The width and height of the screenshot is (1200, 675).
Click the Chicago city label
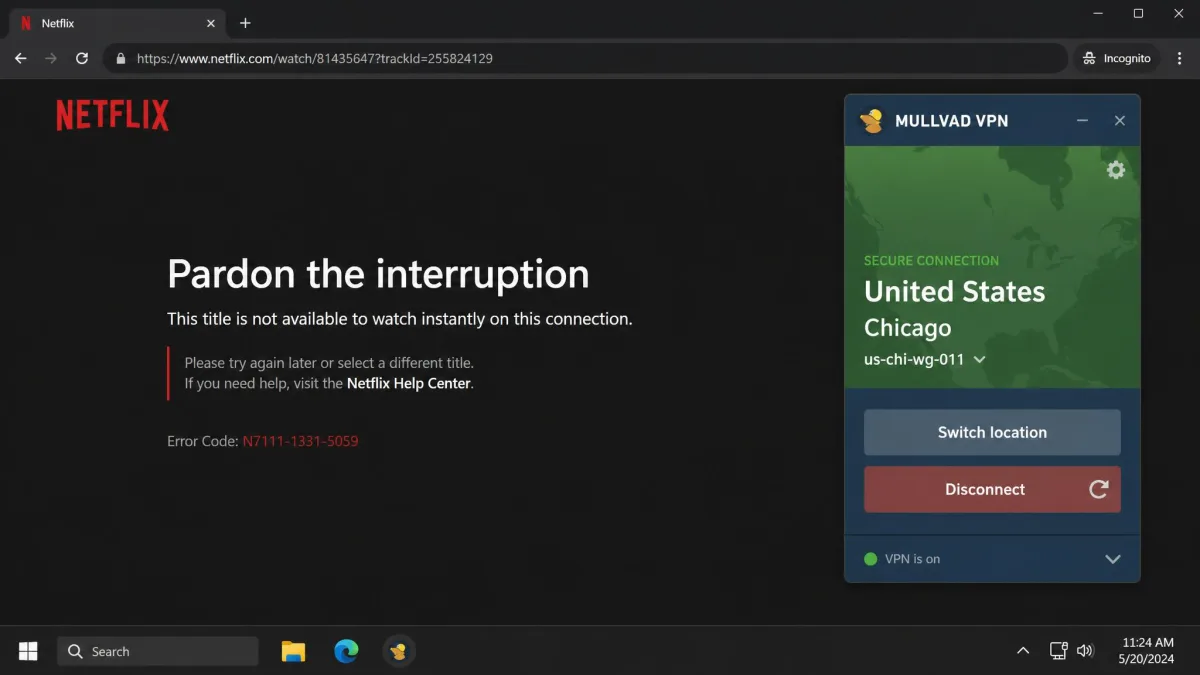tap(908, 328)
